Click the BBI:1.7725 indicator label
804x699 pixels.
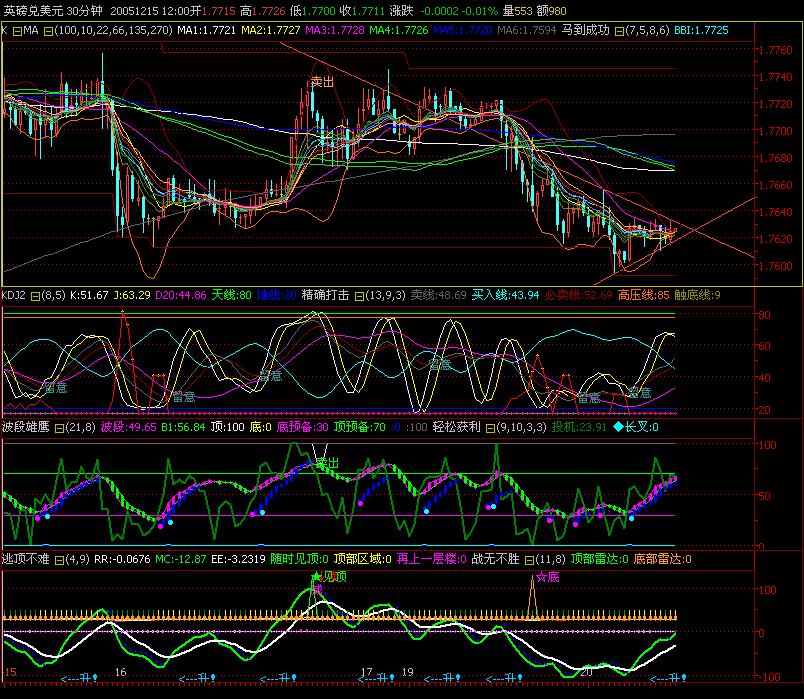pyautogui.click(x=695, y=31)
